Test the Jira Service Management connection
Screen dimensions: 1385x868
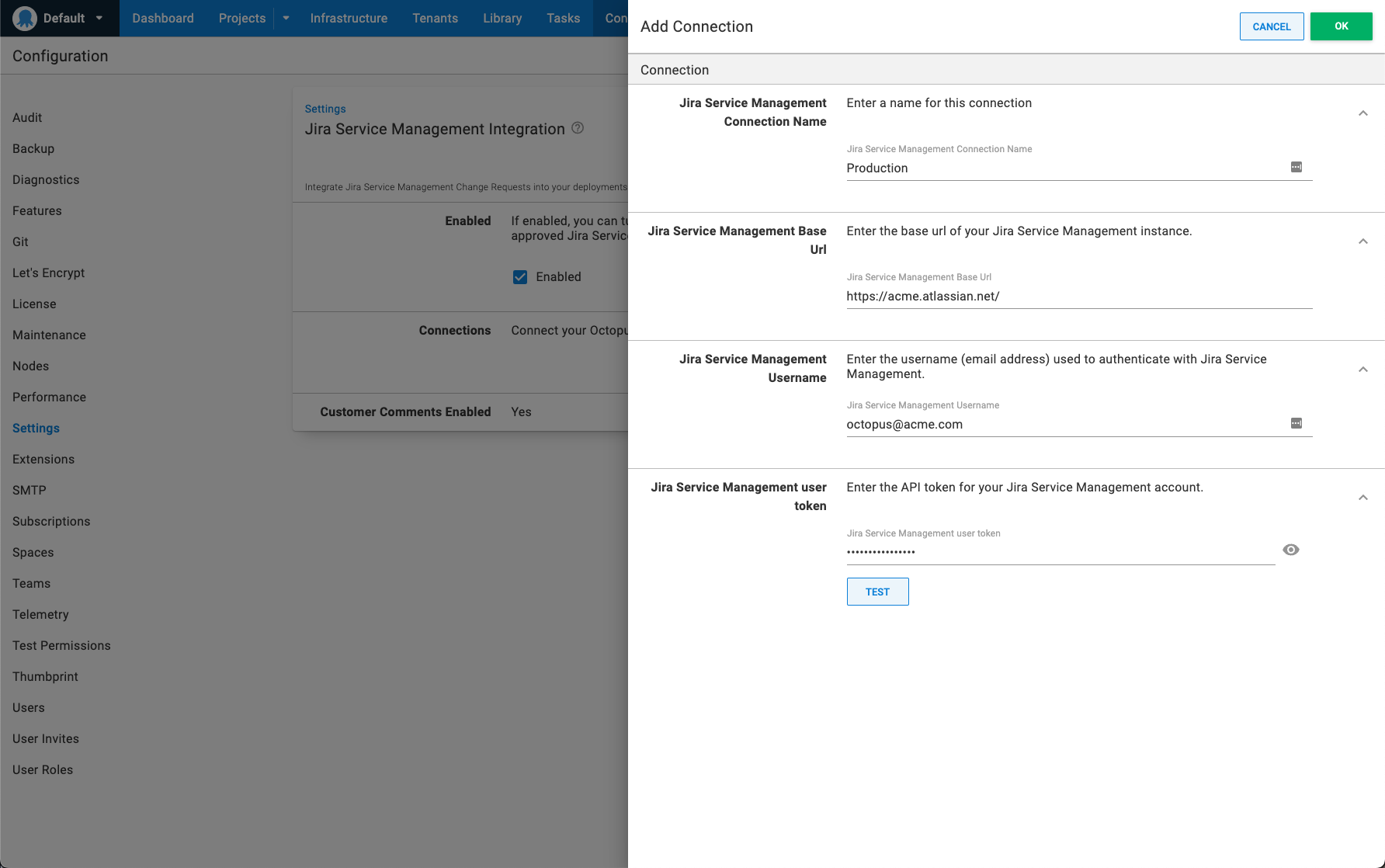tap(877, 591)
